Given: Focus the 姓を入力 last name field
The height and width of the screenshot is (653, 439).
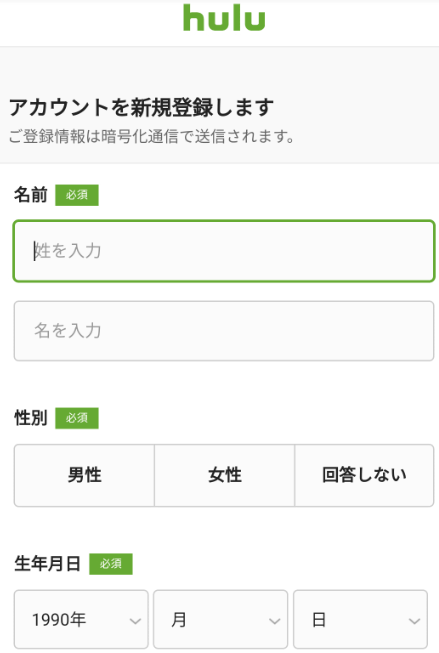Looking at the screenshot, I should [224, 251].
